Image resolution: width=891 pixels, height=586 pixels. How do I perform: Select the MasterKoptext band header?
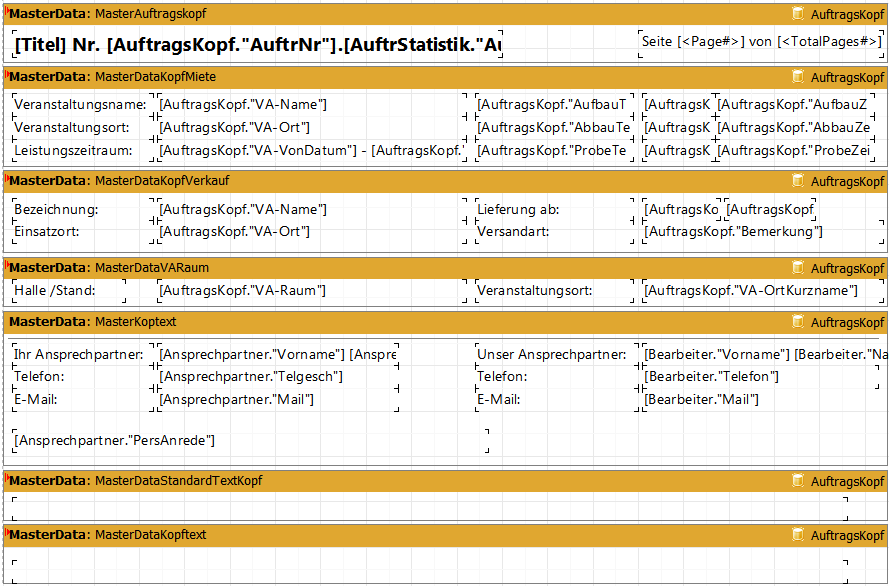(x=446, y=322)
